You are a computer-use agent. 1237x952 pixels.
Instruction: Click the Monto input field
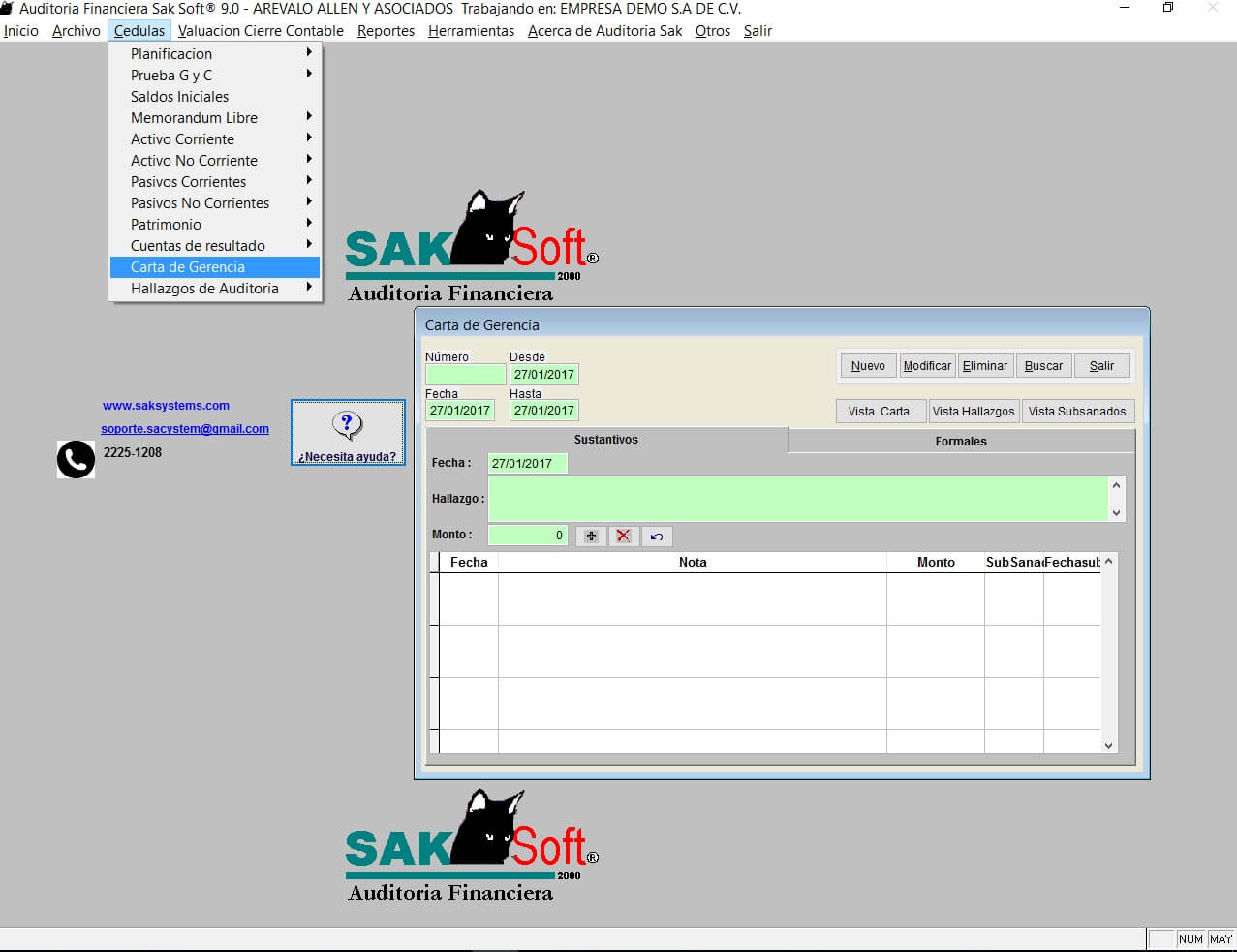527,536
